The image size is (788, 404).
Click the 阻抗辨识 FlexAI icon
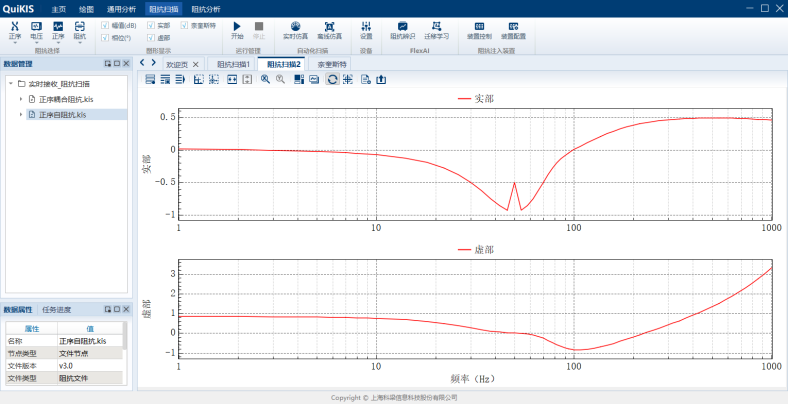(x=402, y=27)
